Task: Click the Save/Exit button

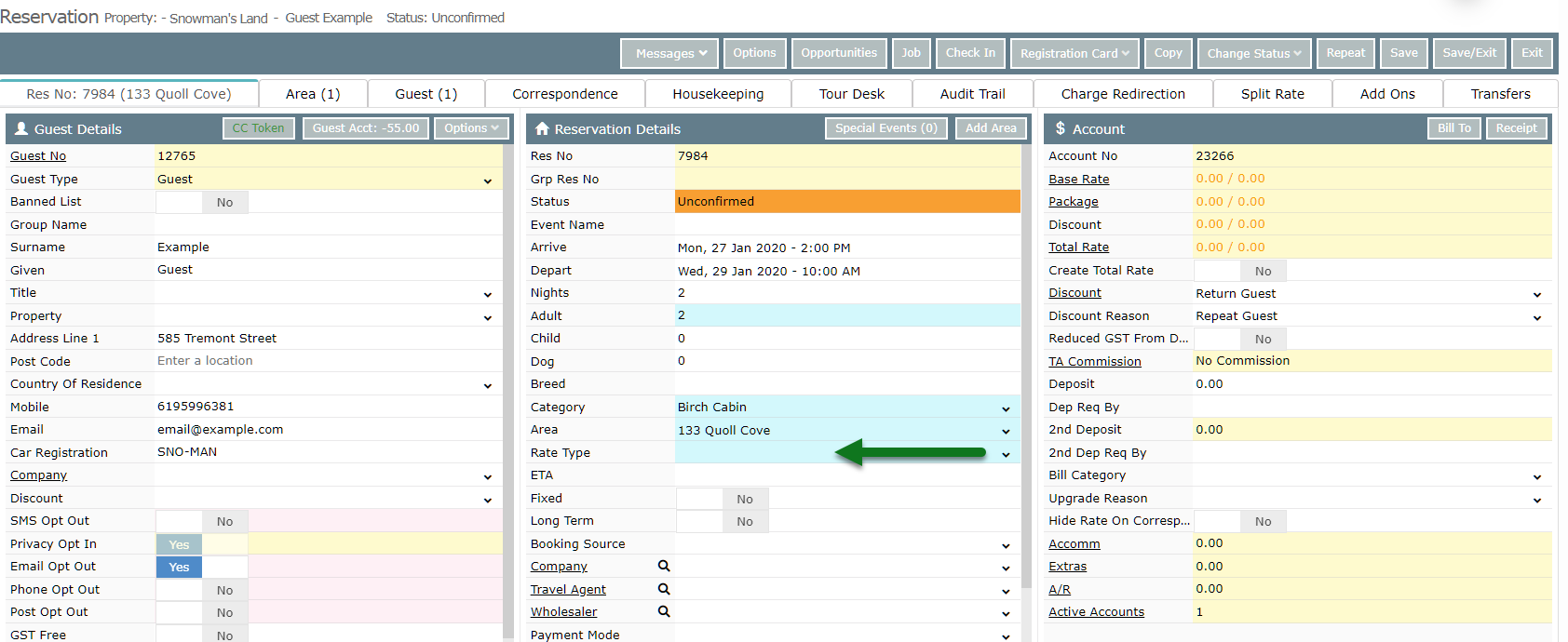Action: [x=1469, y=53]
